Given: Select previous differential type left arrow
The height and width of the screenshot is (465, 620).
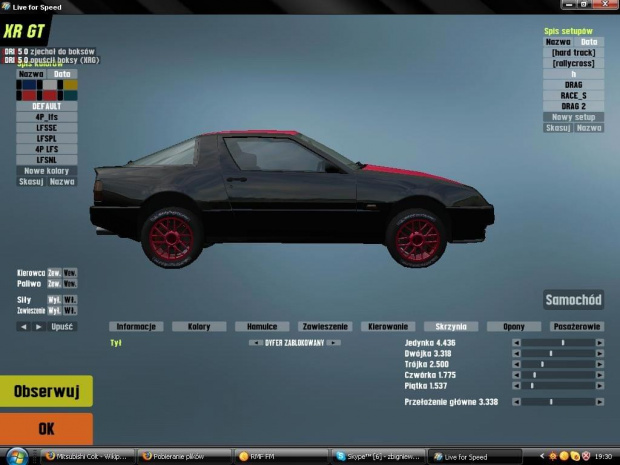Looking at the screenshot, I should coord(255,343).
